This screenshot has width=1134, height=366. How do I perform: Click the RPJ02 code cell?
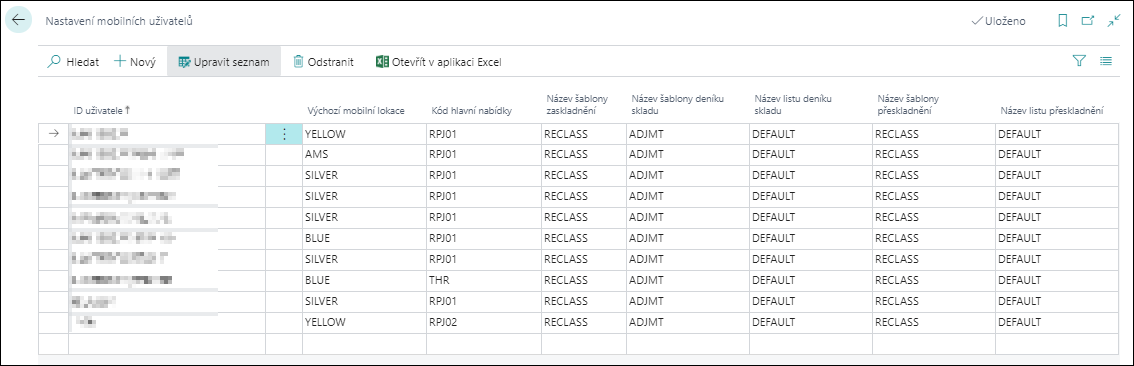click(484, 322)
